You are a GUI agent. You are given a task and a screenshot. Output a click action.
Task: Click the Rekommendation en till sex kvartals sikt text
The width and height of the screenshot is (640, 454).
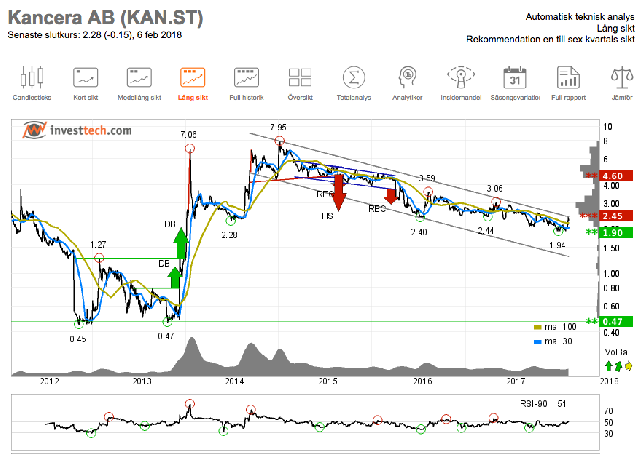(x=551, y=39)
